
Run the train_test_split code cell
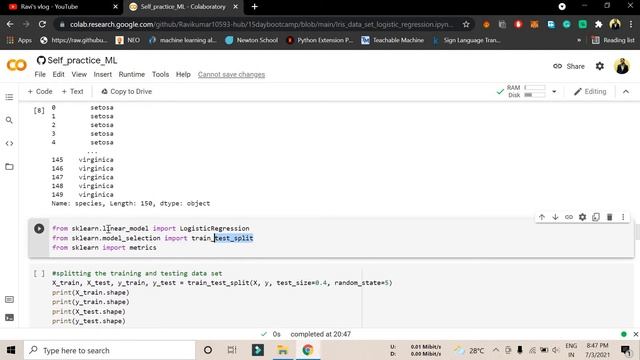click(39, 273)
